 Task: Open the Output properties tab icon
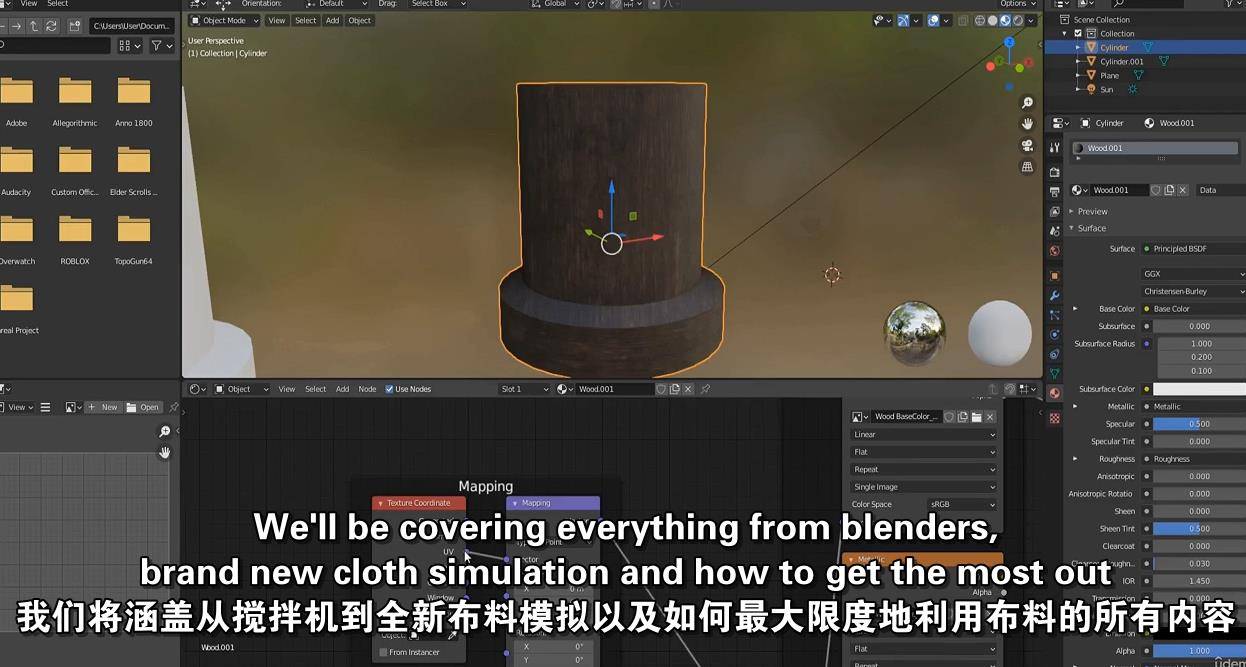point(1054,191)
